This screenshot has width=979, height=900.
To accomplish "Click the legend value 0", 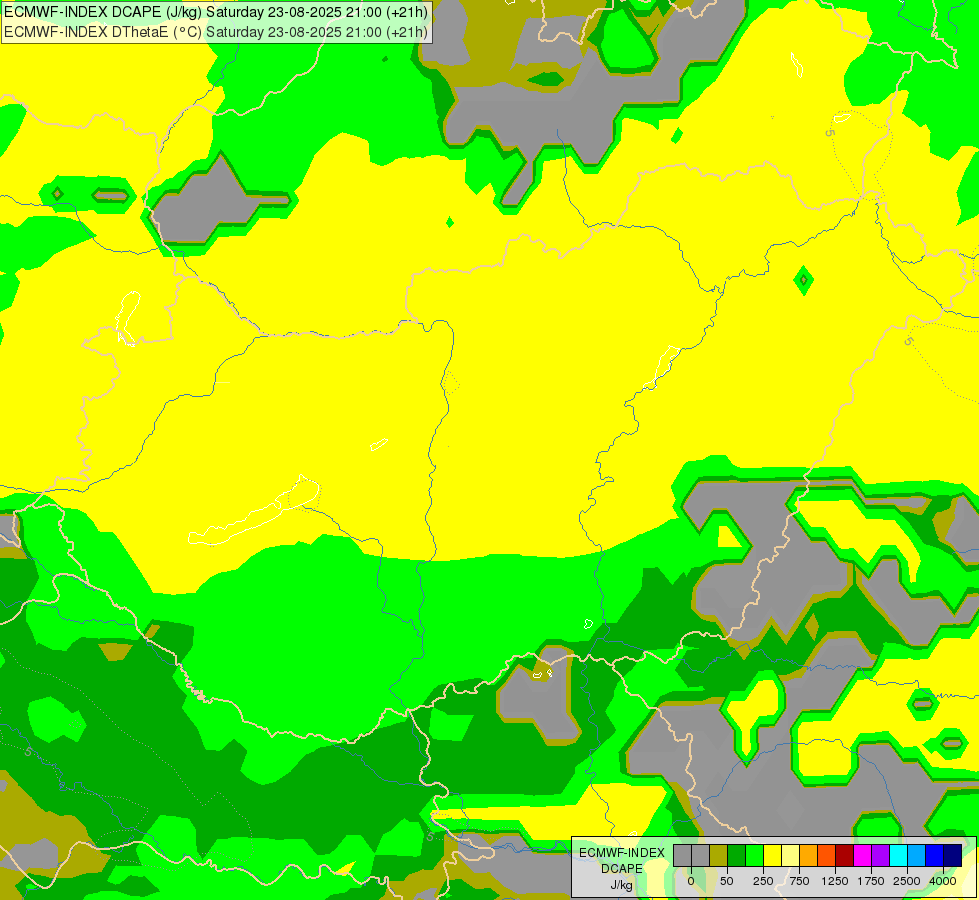I will 691,881.
